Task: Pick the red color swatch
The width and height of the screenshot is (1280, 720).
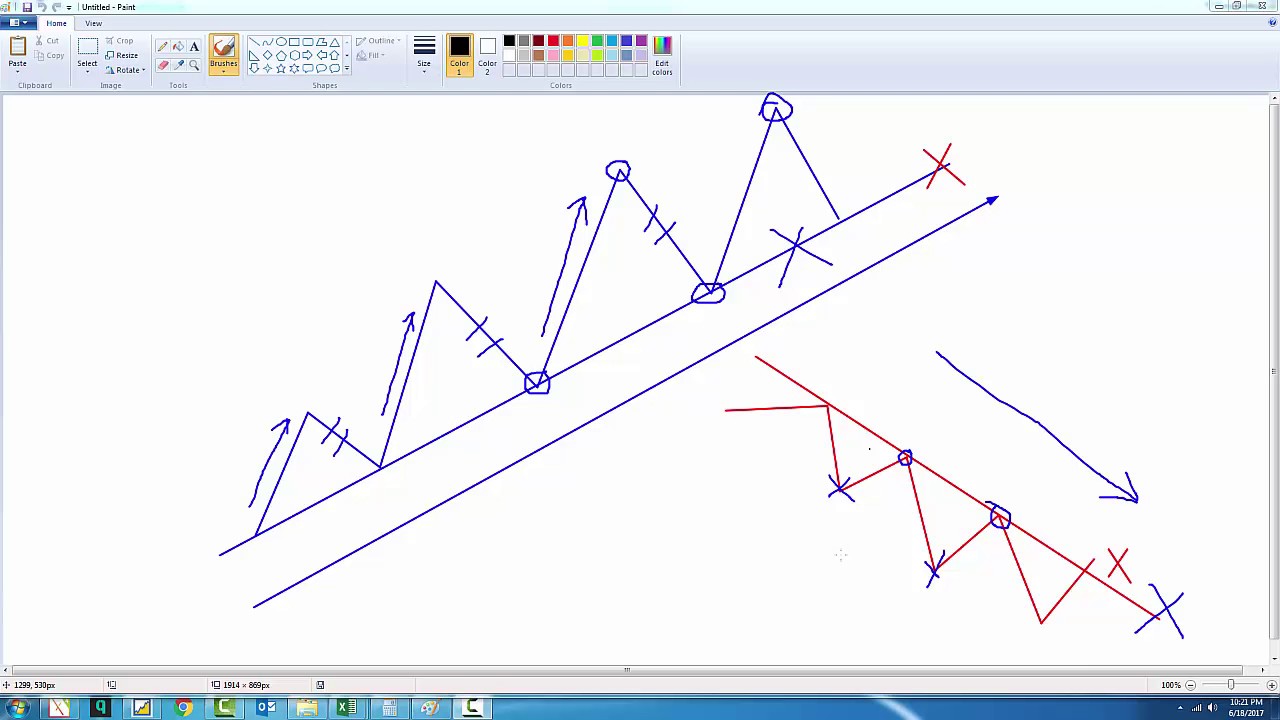Action: click(x=553, y=41)
